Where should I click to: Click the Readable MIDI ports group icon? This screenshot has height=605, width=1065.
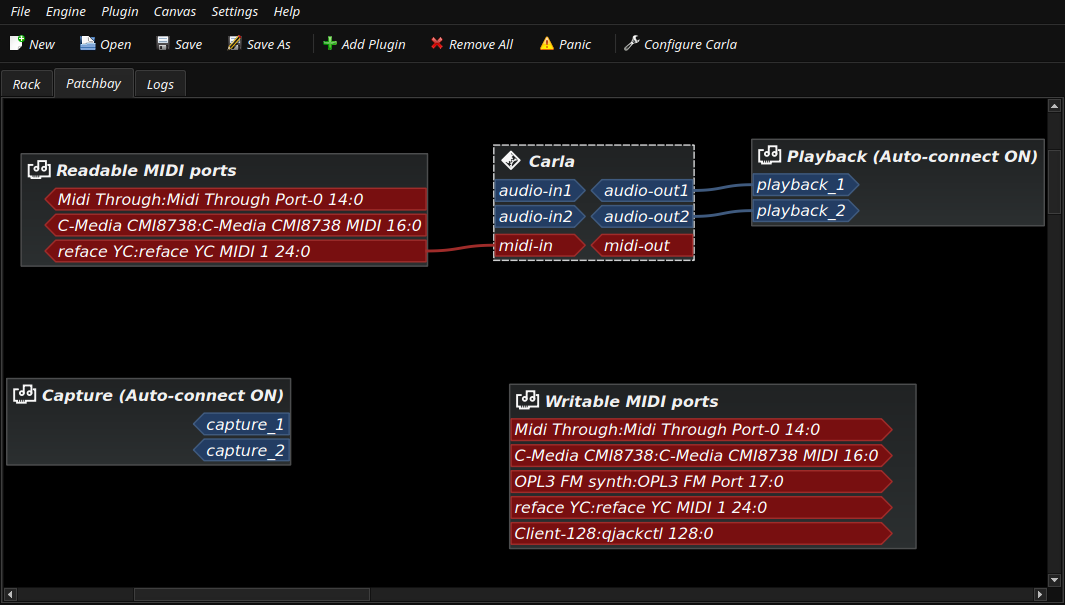tap(39, 170)
